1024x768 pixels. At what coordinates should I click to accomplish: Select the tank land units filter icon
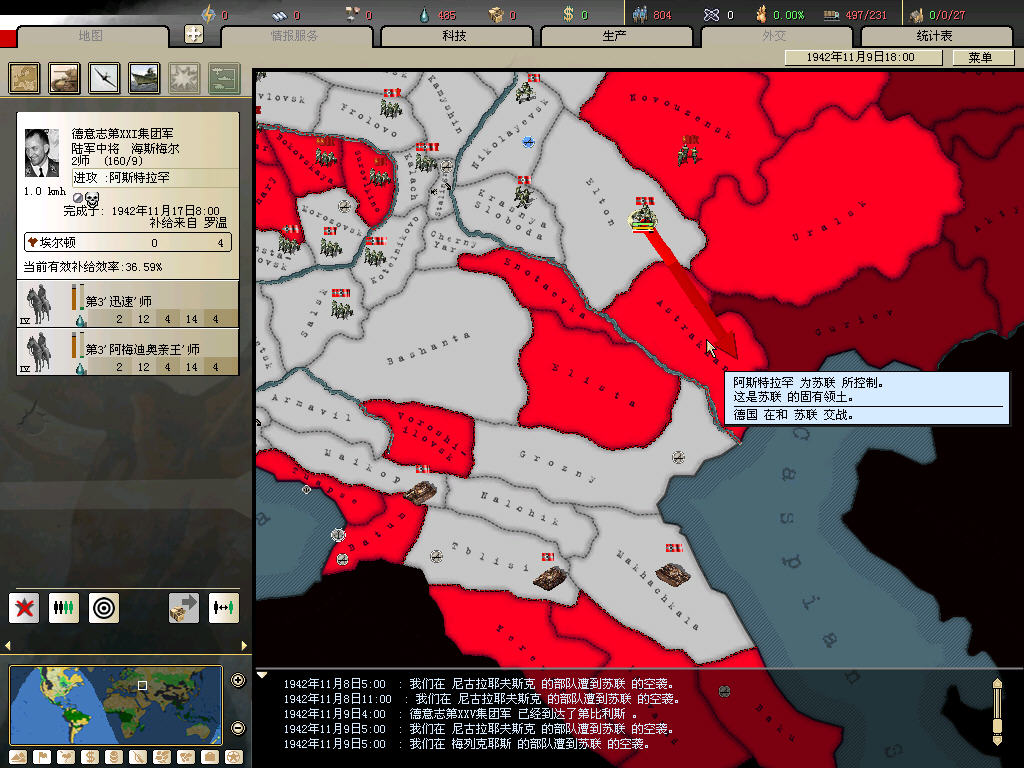click(x=62, y=78)
